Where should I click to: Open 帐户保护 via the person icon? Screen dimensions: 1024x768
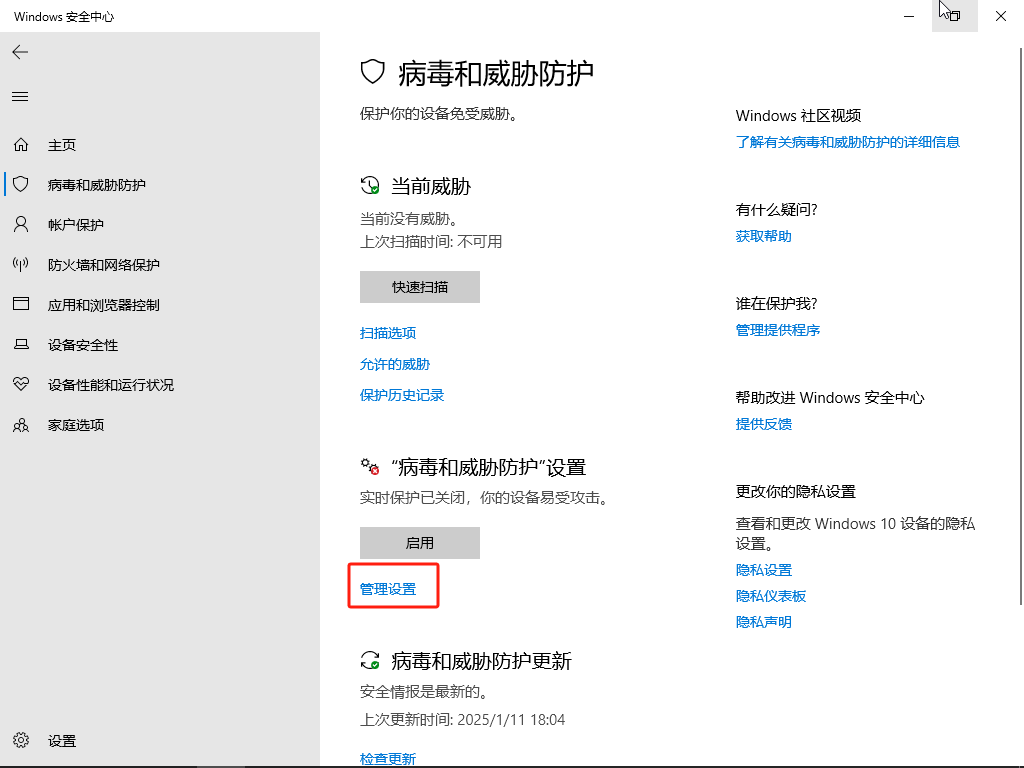click(x=20, y=224)
